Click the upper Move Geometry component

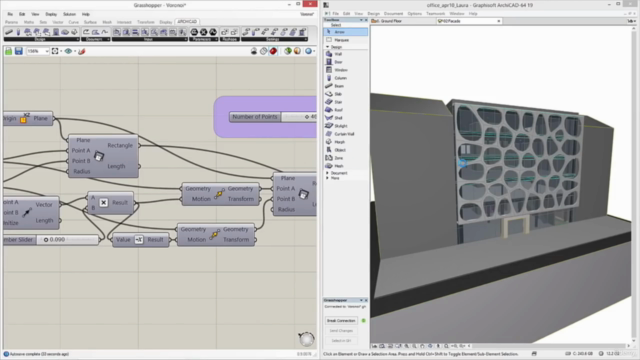click(x=220, y=194)
